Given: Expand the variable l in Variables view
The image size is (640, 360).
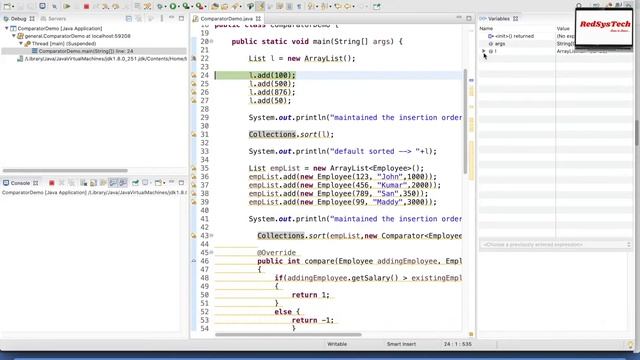Looking at the screenshot, I should coord(484,51).
